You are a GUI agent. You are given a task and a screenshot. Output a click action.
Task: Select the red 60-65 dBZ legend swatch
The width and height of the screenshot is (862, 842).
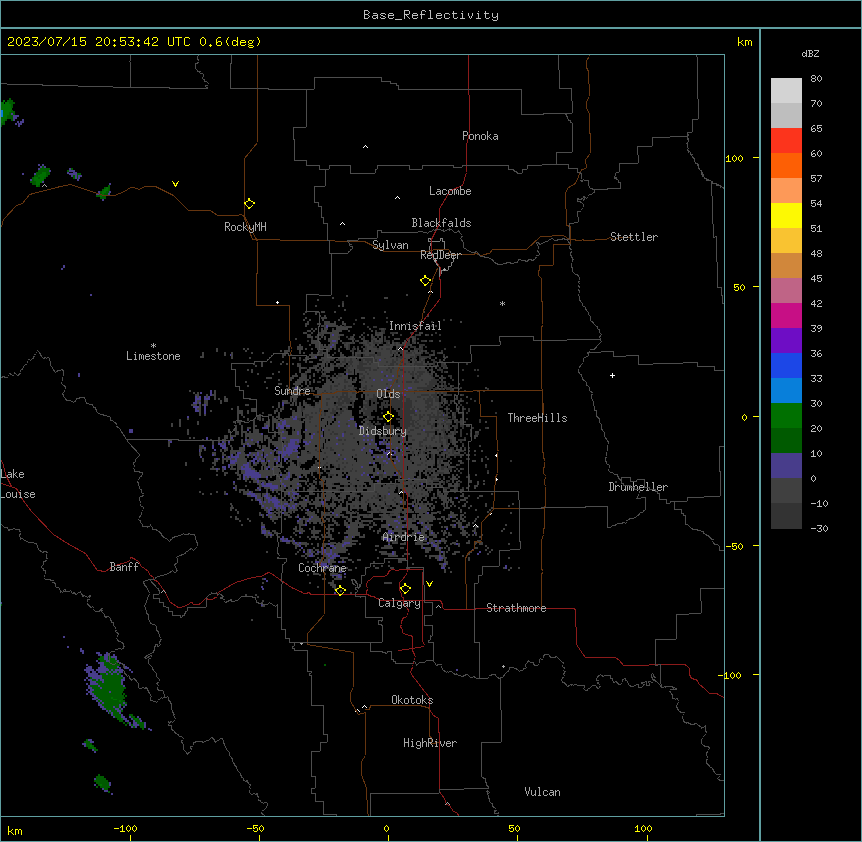(786, 140)
